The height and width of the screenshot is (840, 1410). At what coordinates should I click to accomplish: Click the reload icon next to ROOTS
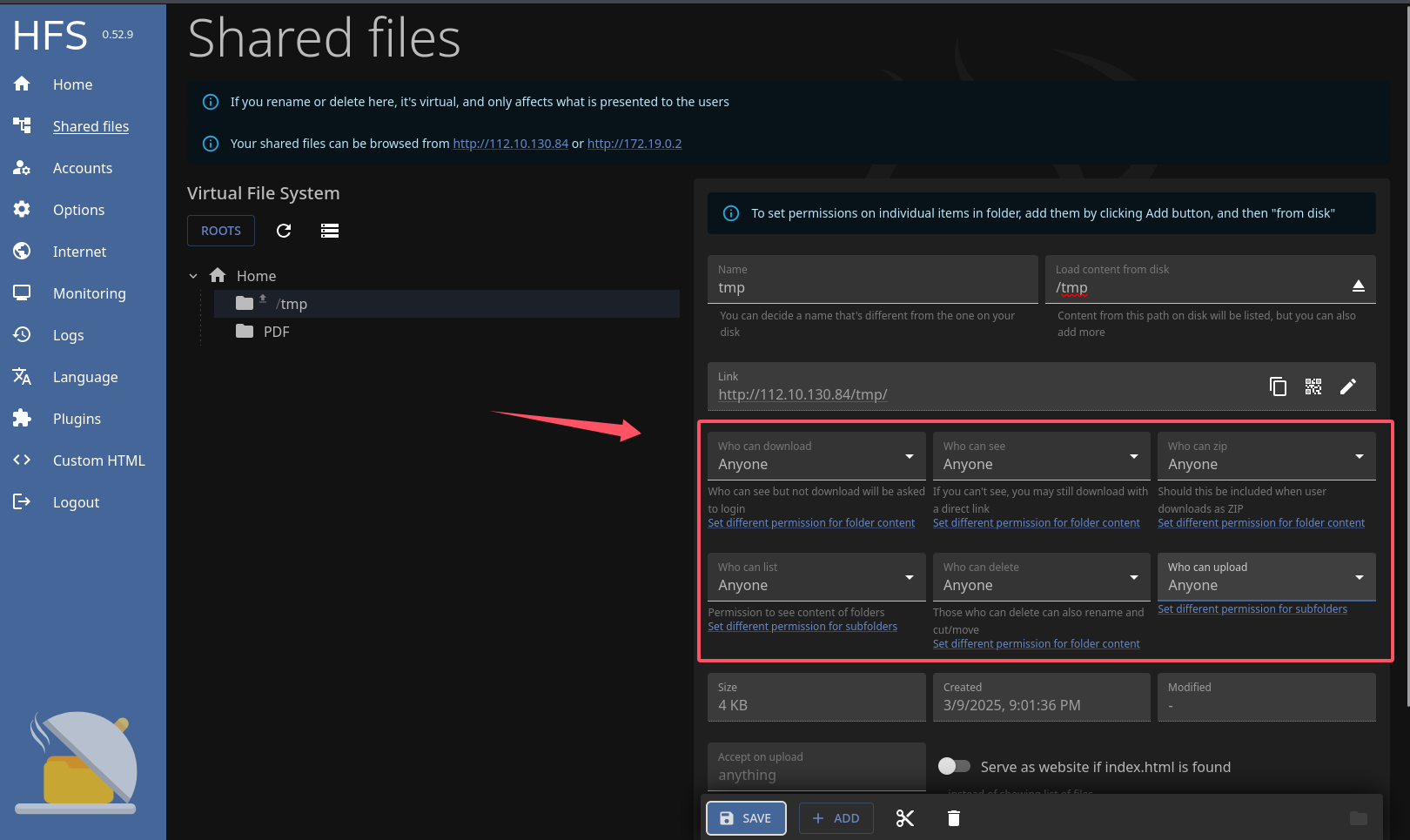(x=284, y=231)
